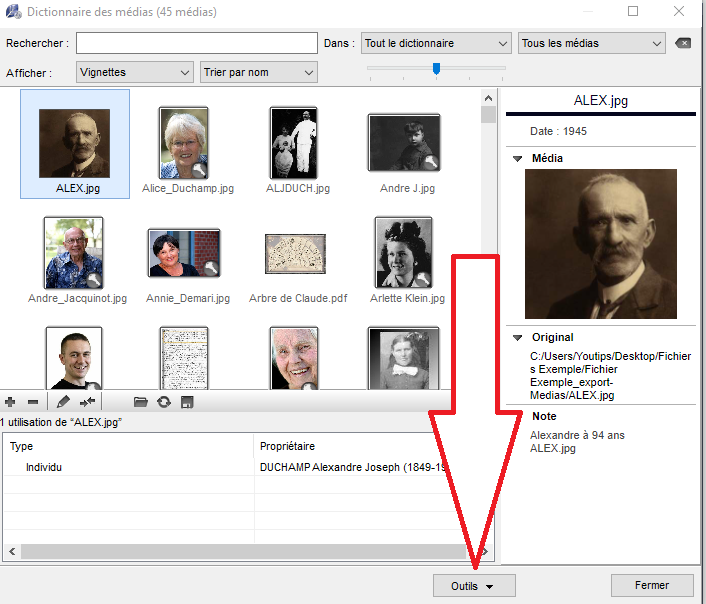This screenshot has width=706, height=604.
Task: Collapse the Original section triangle
Action: pyautogui.click(x=517, y=338)
